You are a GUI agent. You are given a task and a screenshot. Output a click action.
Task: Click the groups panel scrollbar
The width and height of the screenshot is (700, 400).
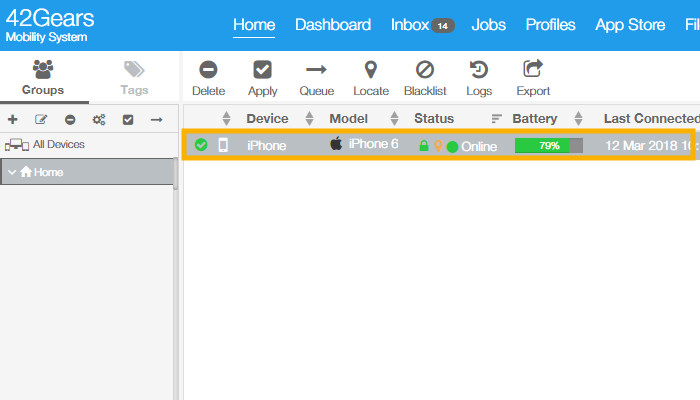175,174
